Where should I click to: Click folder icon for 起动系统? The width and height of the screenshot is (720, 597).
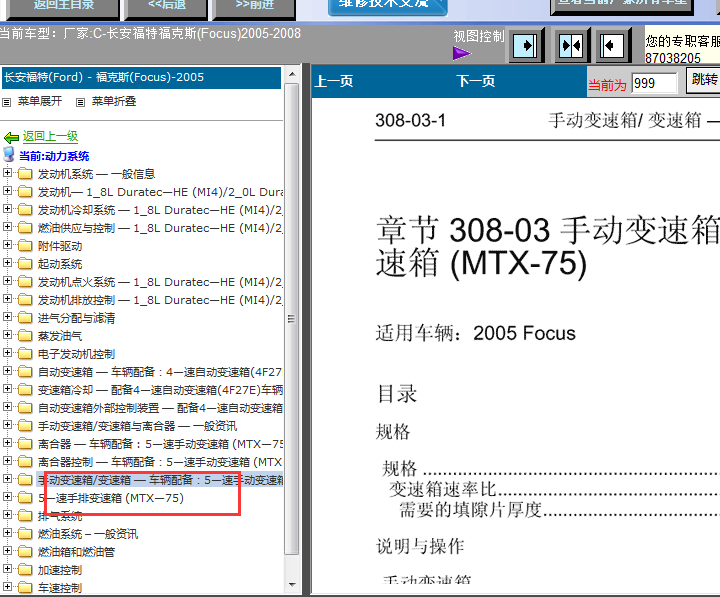tap(25, 264)
